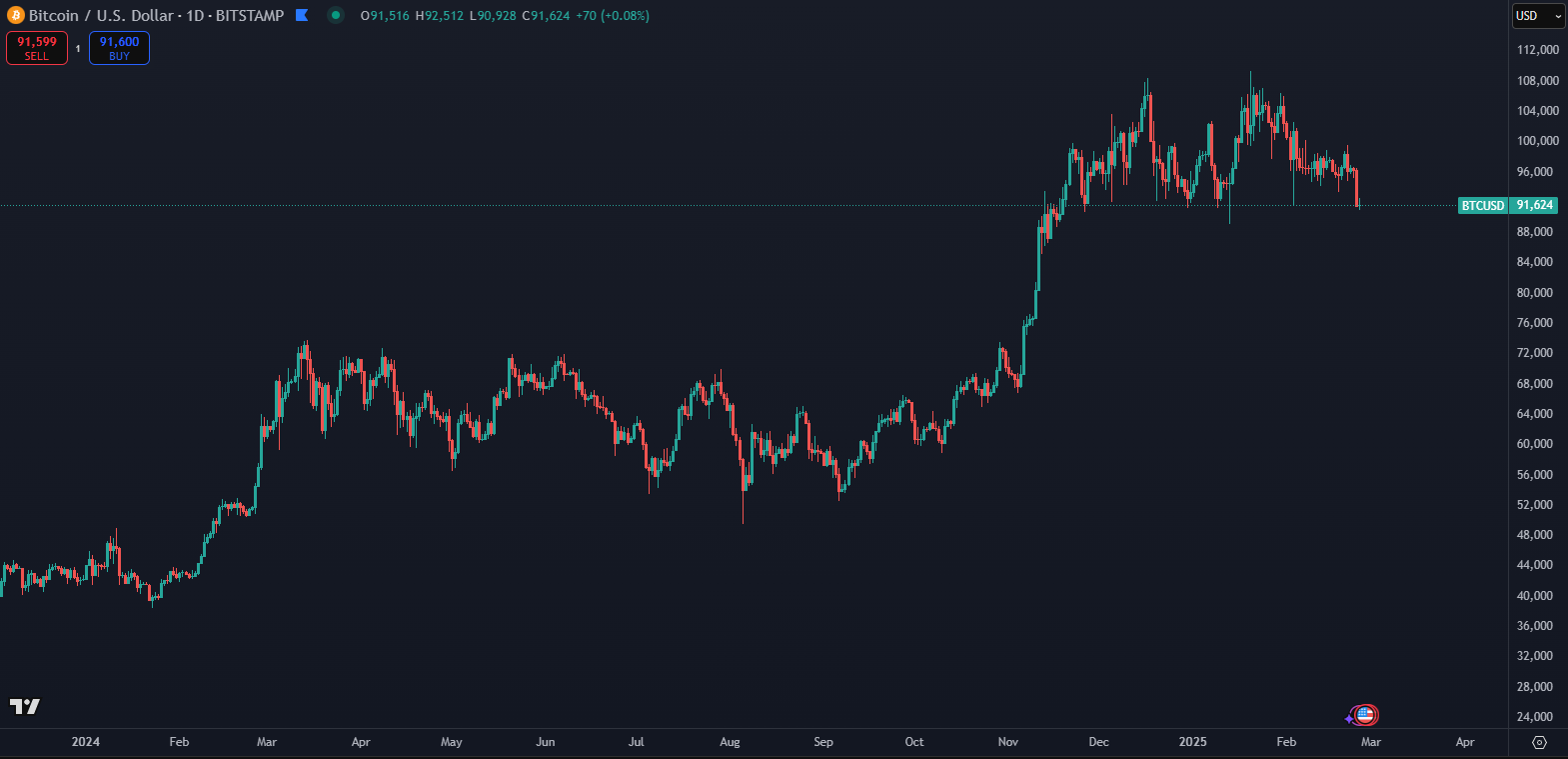
Task: Click the 48,000 price axis label
Action: [x=1535, y=535]
